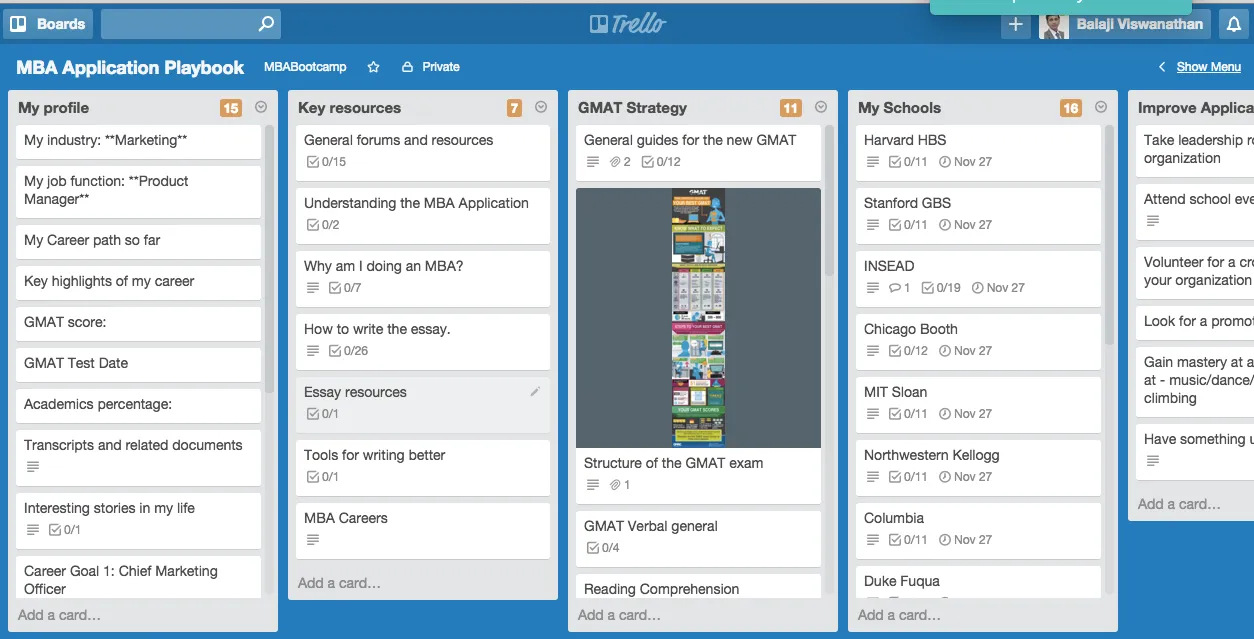Open the Key resources list menu
The height and width of the screenshot is (639, 1254).
(541, 107)
